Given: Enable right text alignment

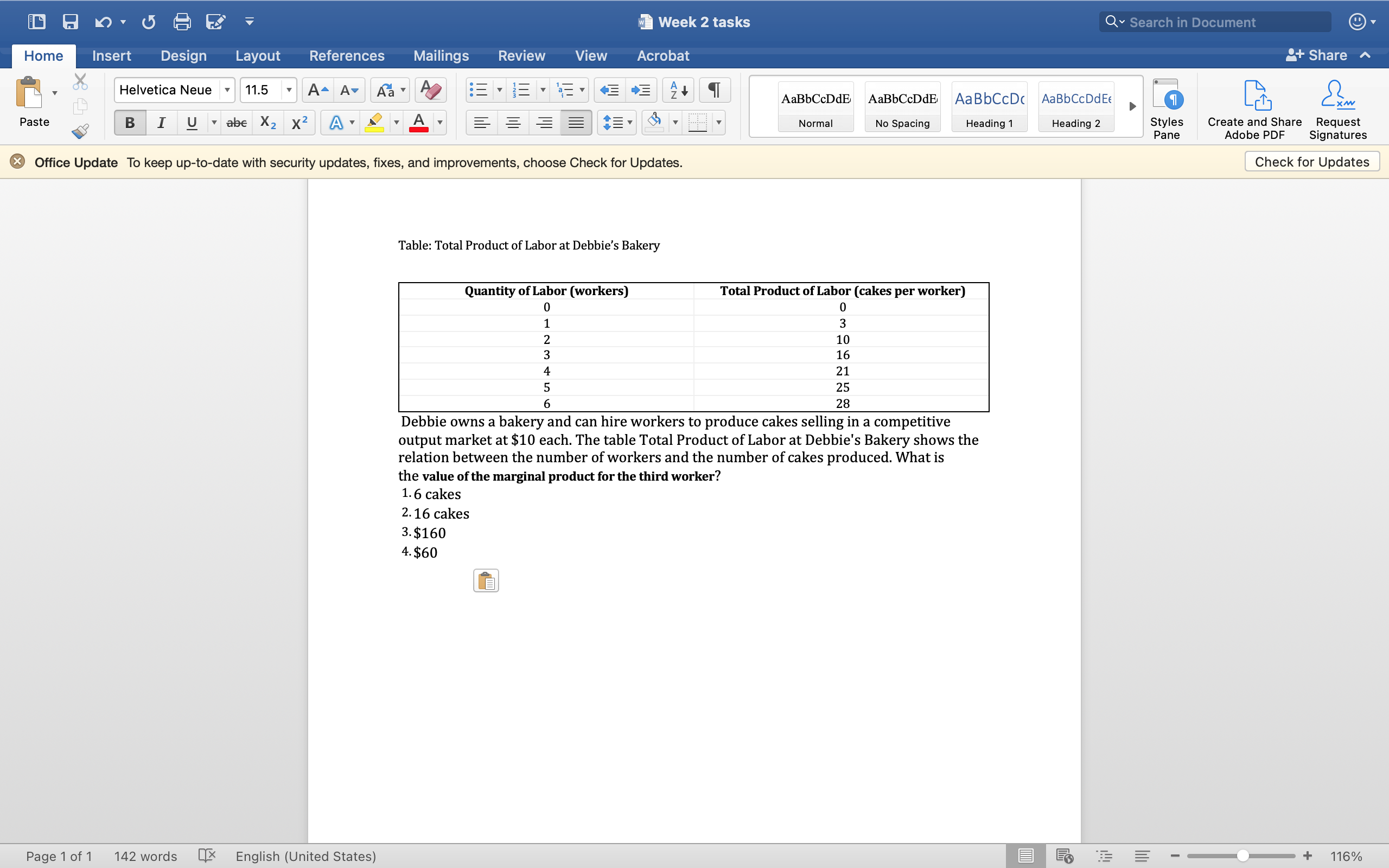Looking at the screenshot, I should [x=544, y=122].
